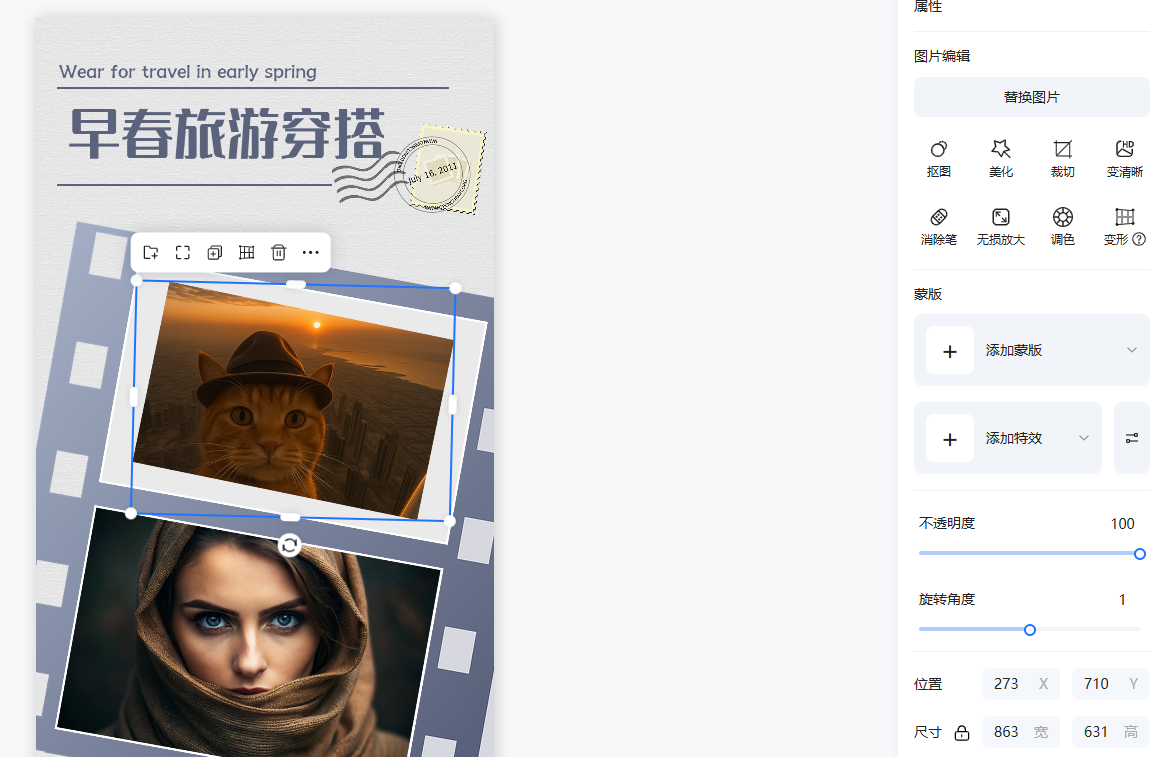Screen dimensions: 1159x757
Task: Expand the 添加特效 dropdown chevron
Action: pyautogui.click(x=1084, y=438)
